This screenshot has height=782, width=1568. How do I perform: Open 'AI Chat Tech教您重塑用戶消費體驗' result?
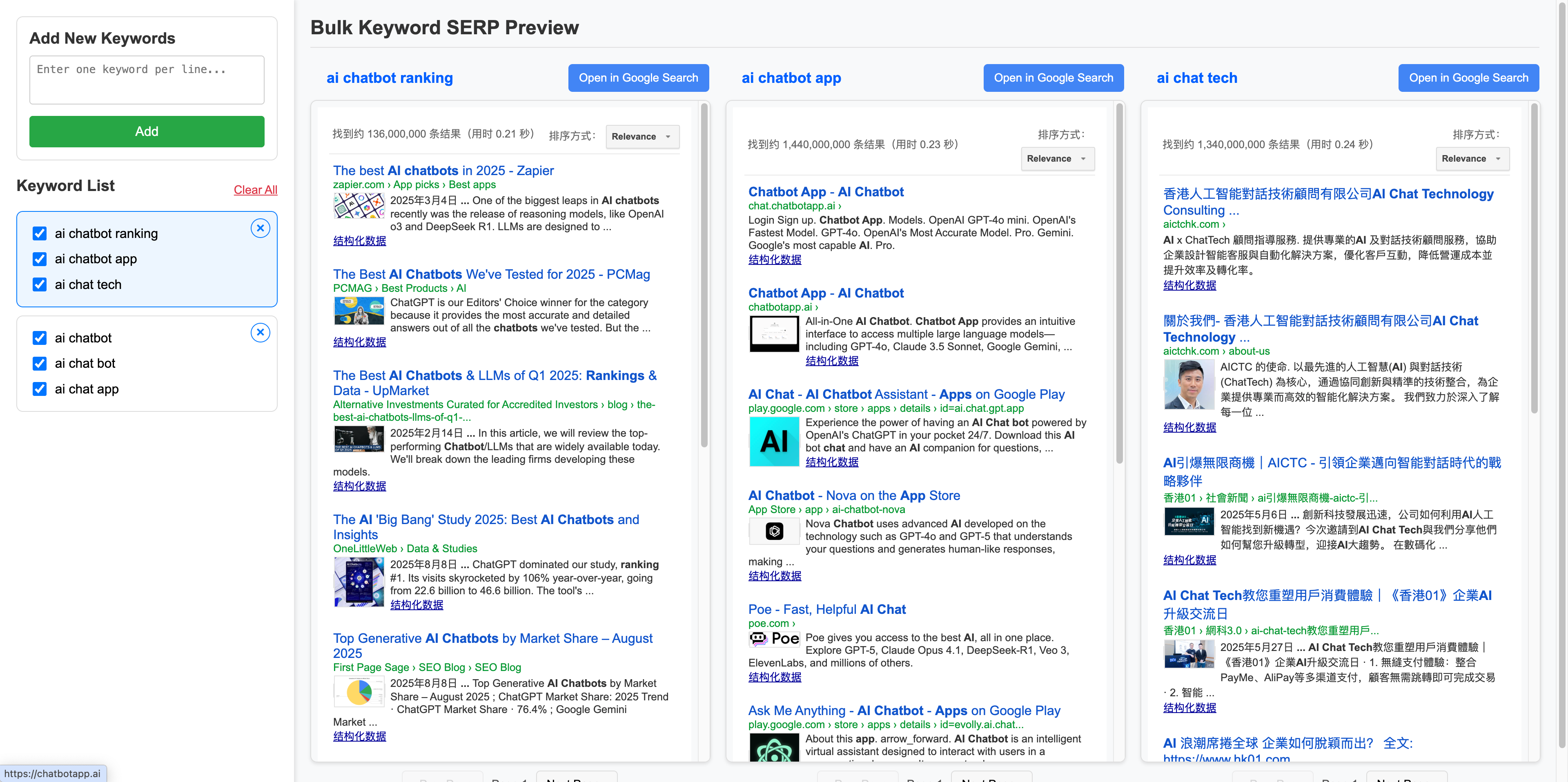1327,604
